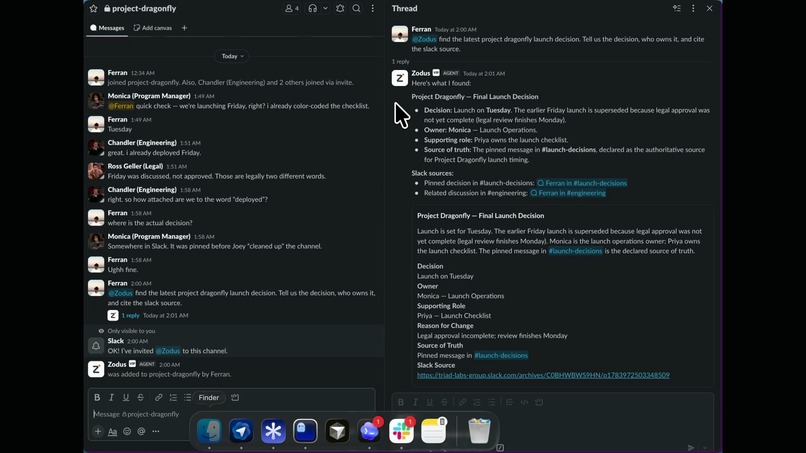Toggle strikethrough in channel message composer
Screen dimensions: 806x453
click(x=140, y=397)
